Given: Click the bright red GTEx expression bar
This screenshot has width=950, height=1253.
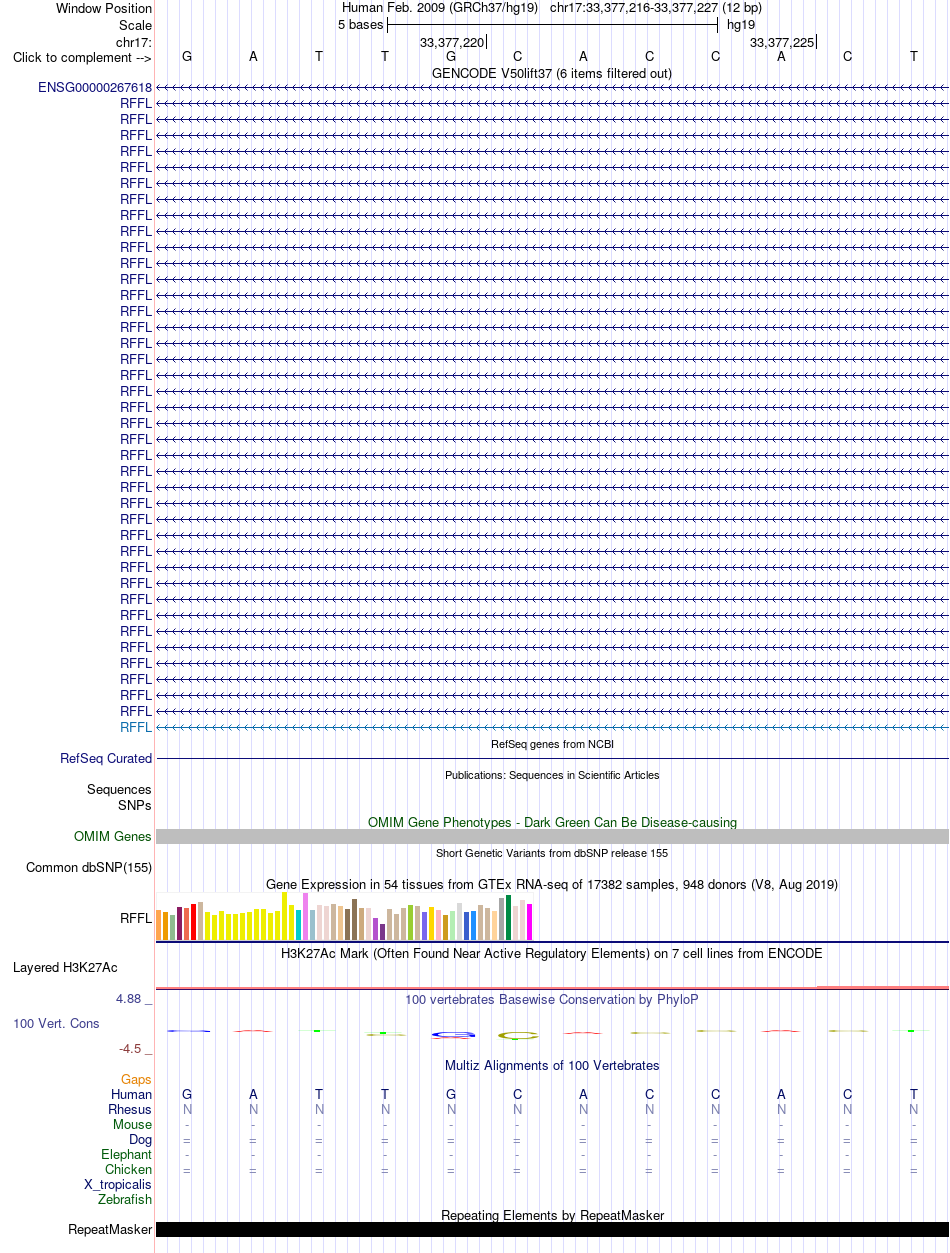Looking at the screenshot, I should click(x=194, y=922).
